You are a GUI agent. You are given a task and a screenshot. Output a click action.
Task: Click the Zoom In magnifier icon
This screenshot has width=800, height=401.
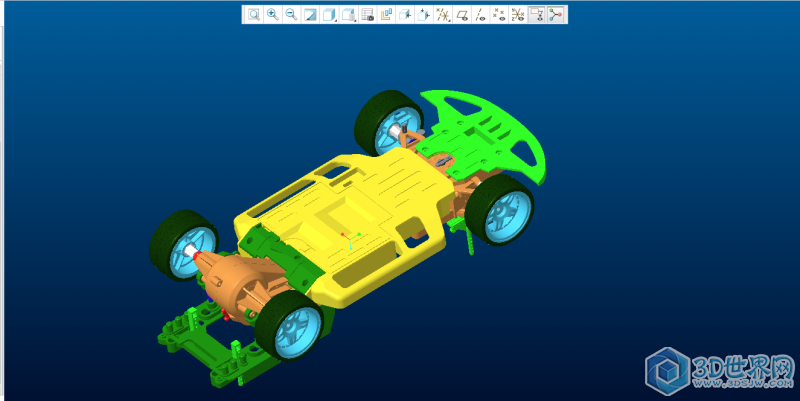(273, 14)
